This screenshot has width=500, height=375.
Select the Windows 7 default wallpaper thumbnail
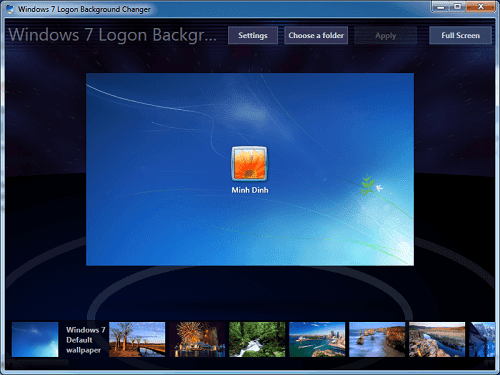click(x=35, y=339)
